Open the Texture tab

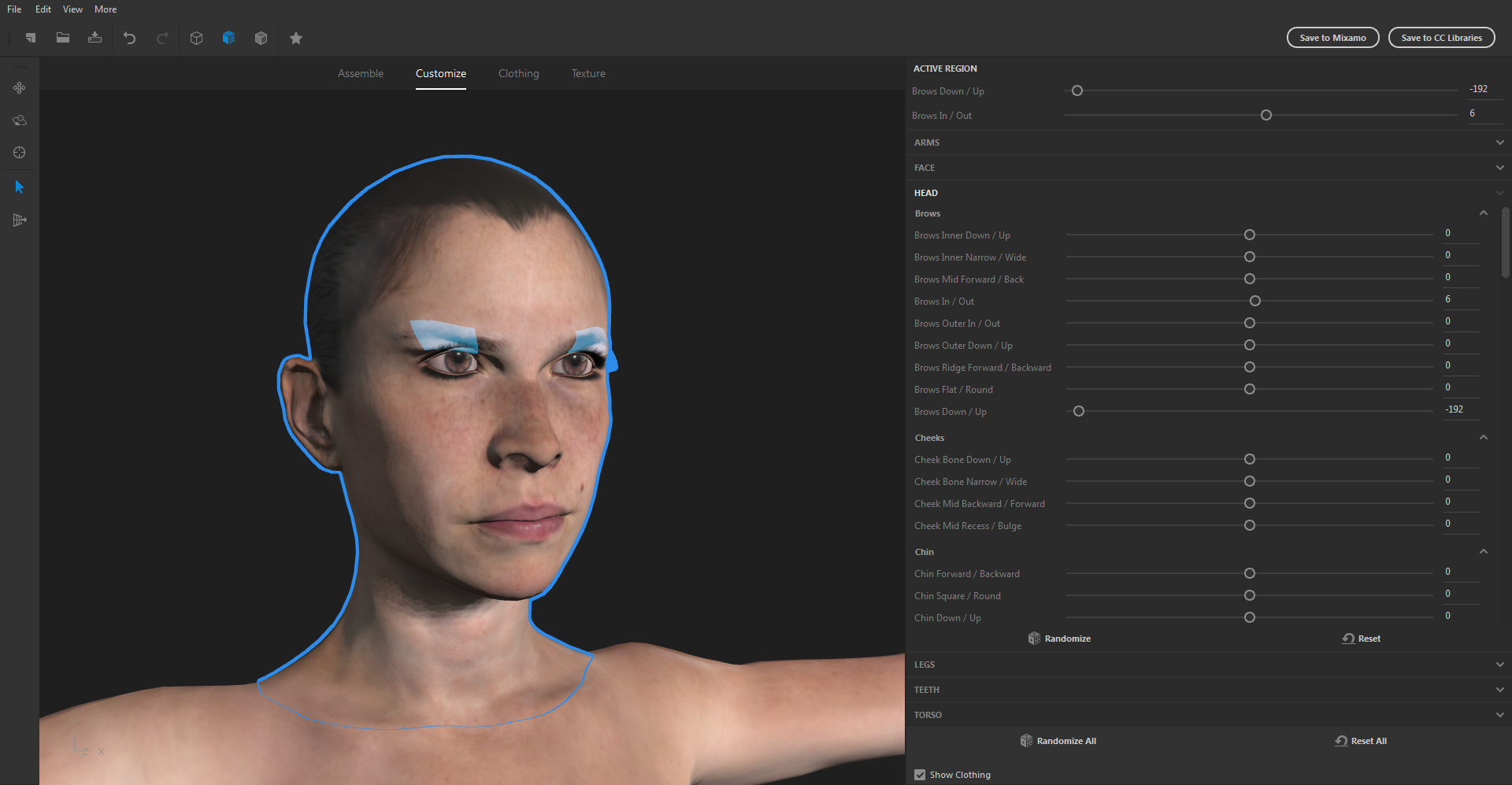[x=588, y=73]
